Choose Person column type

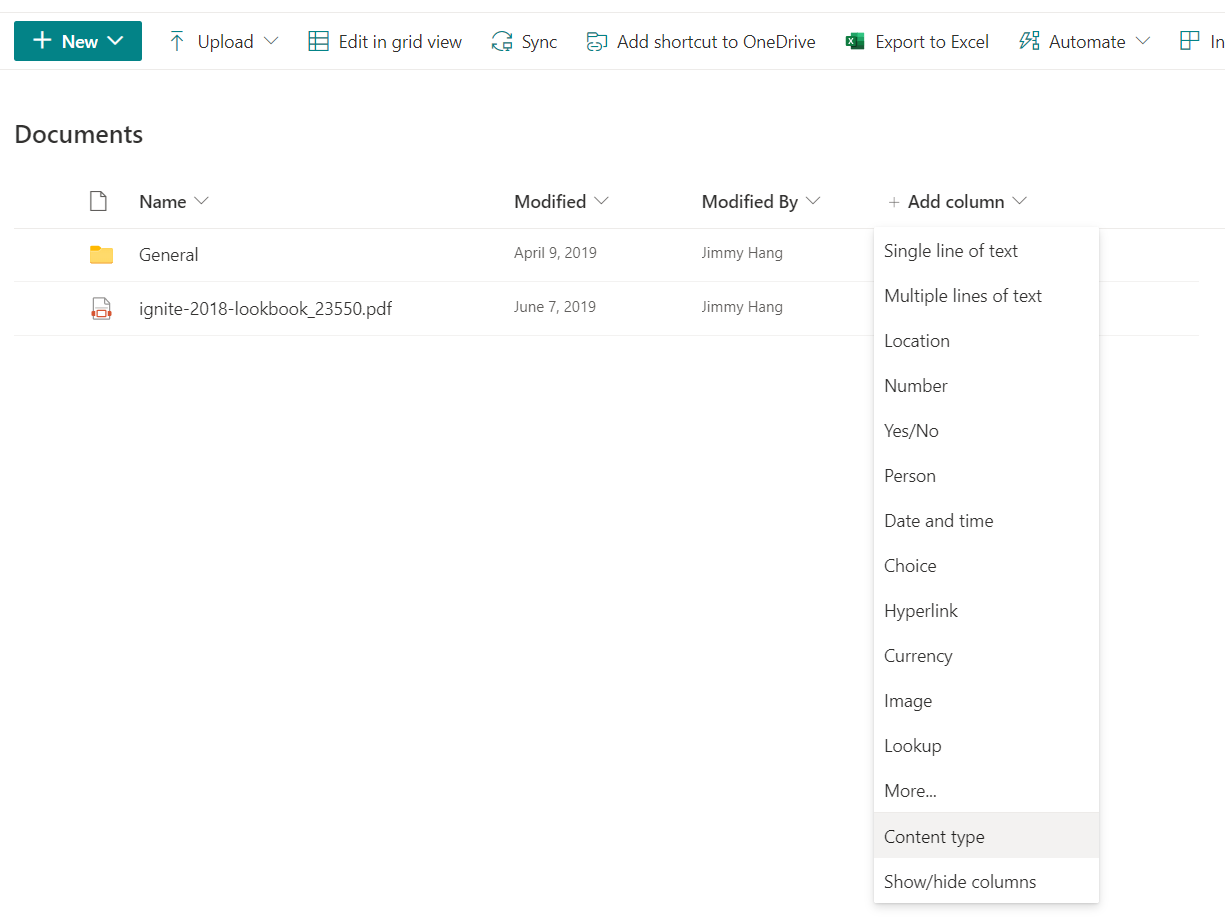tap(986, 476)
